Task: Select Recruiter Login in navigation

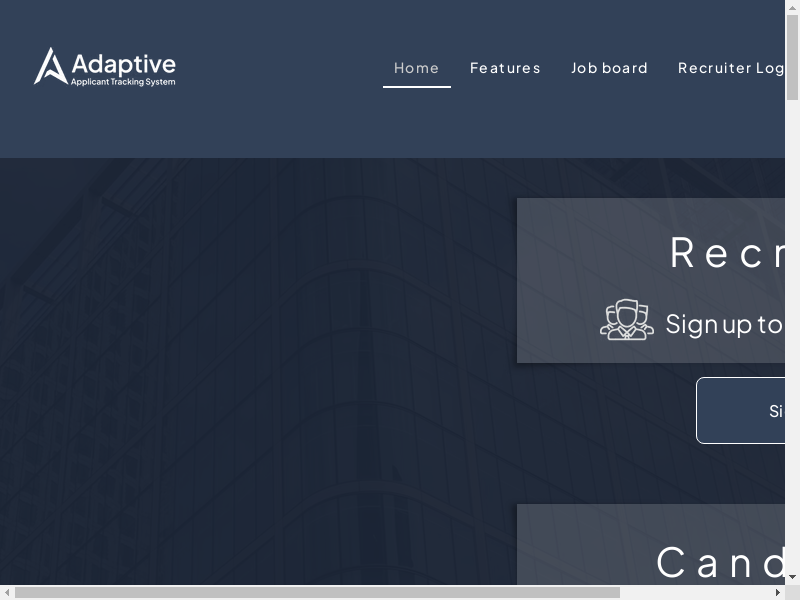Action: [731, 68]
